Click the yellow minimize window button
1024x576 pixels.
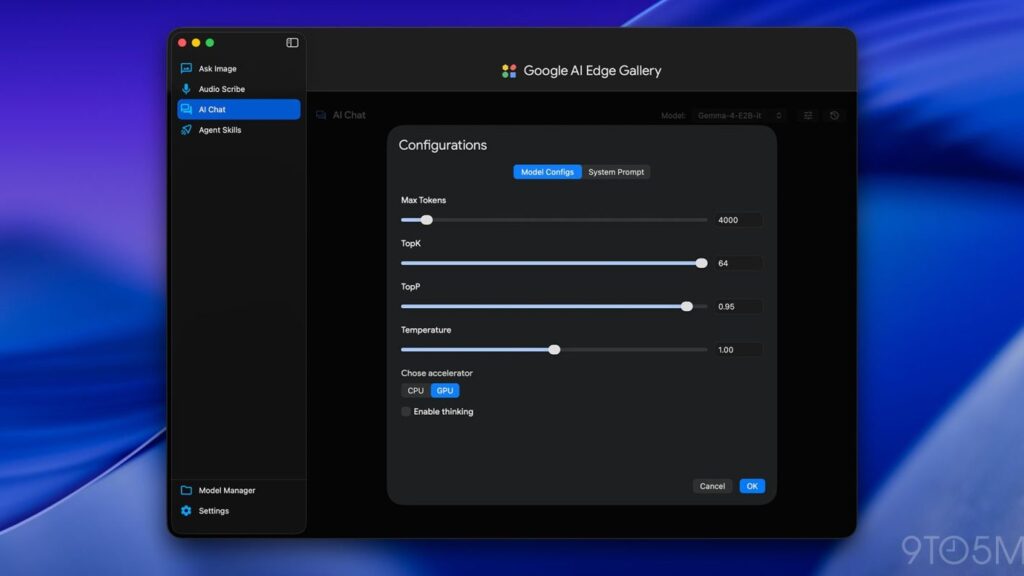(x=196, y=42)
